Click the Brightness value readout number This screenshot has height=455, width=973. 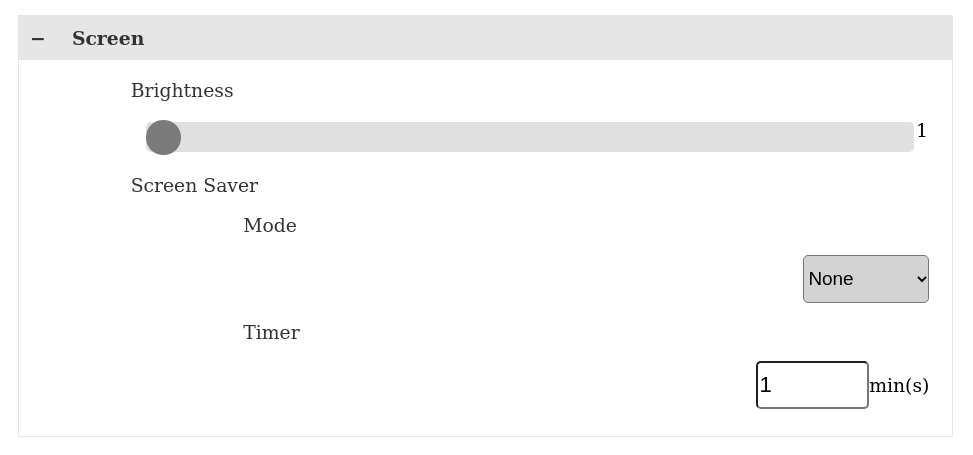[x=921, y=131]
